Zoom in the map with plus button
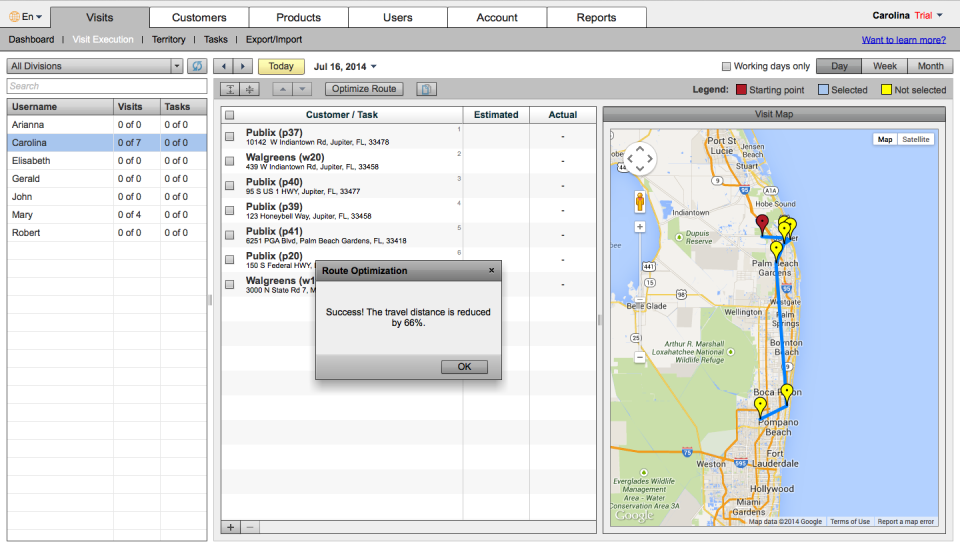The image size is (960, 548). (x=640, y=227)
